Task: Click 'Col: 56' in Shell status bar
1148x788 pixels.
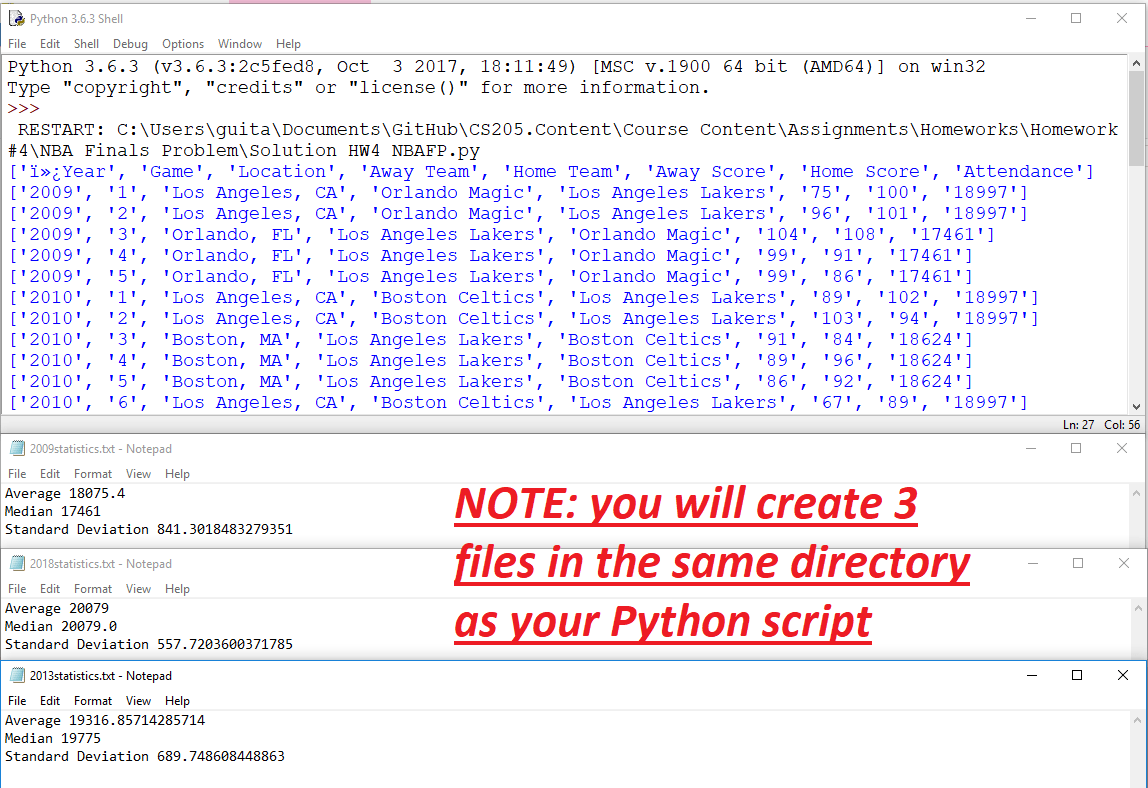Action: 1122,425
